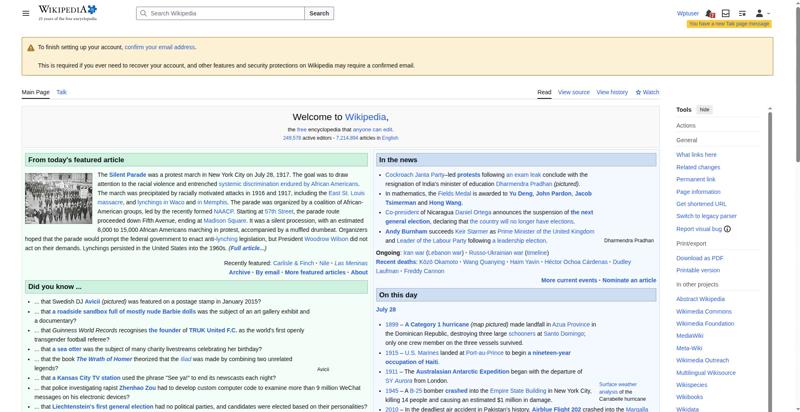Open Multilingual Wikisource project link
The width and height of the screenshot is (800, 412).
pos(706,373)
